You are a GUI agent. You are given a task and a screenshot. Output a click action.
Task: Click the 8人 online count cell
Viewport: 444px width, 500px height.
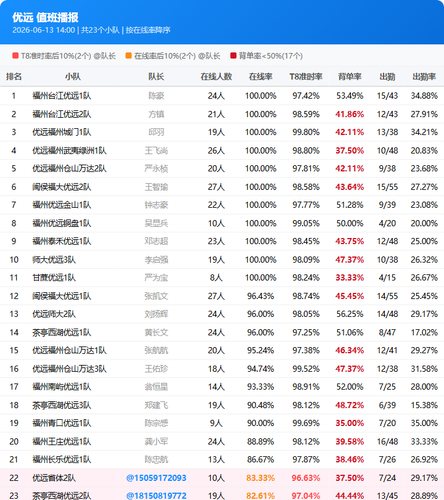216,278
